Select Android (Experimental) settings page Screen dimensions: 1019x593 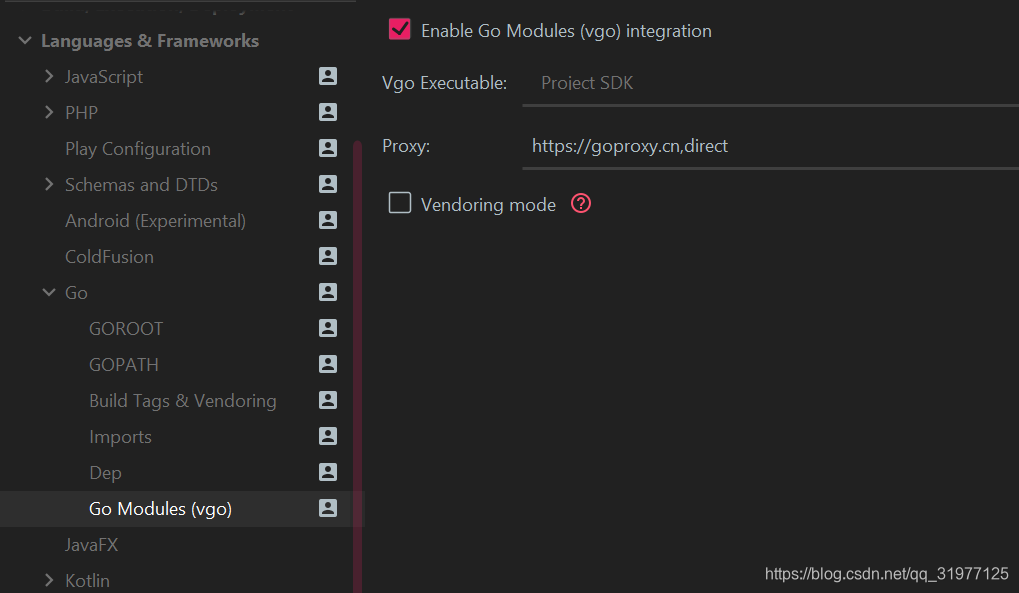tap(155, 221)
